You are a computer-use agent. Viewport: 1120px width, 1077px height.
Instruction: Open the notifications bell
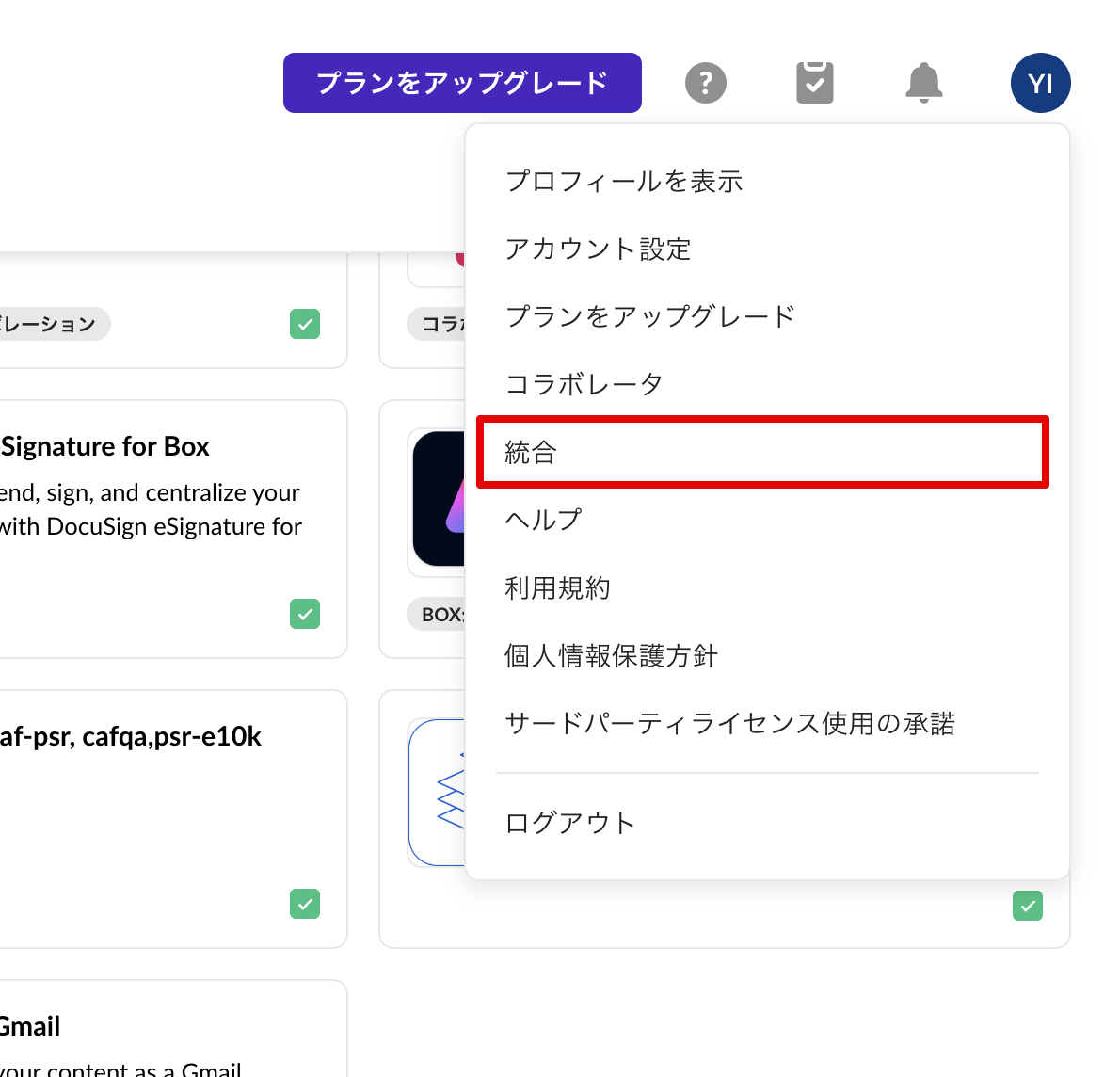click(x=923, y=83)
